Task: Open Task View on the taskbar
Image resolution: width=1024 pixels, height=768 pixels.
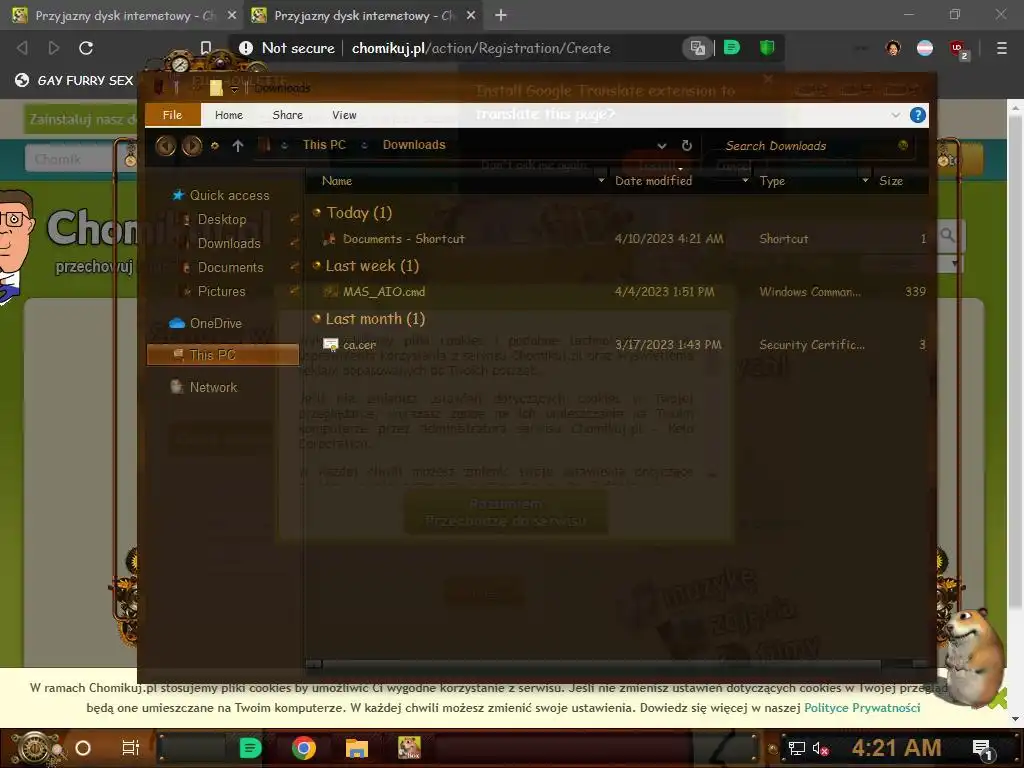Action: [x=131, y=748]
